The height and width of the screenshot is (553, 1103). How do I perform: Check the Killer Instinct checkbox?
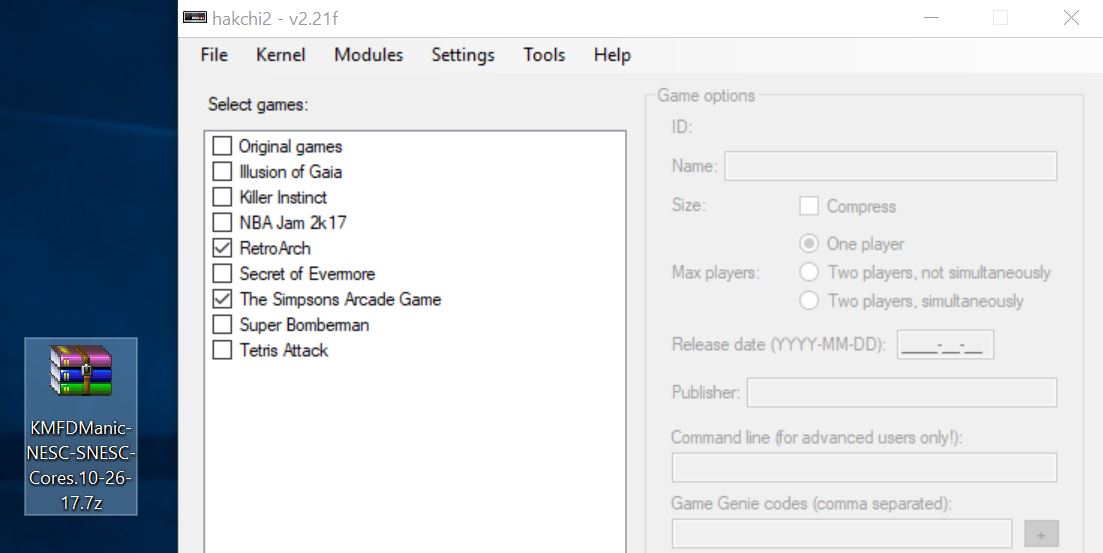point(222,197)
